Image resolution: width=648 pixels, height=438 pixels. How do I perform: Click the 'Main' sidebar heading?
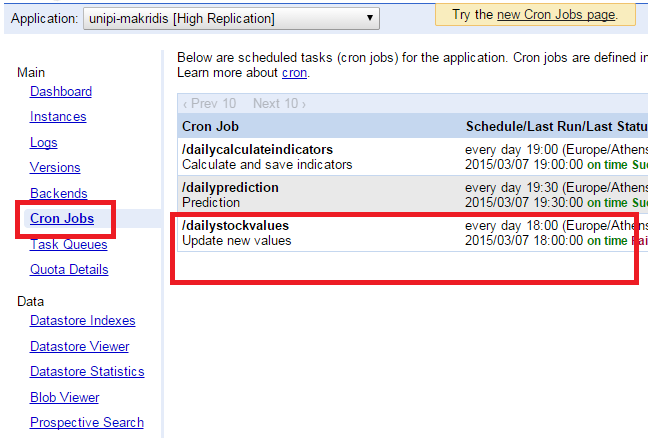[x=31, y=72]
